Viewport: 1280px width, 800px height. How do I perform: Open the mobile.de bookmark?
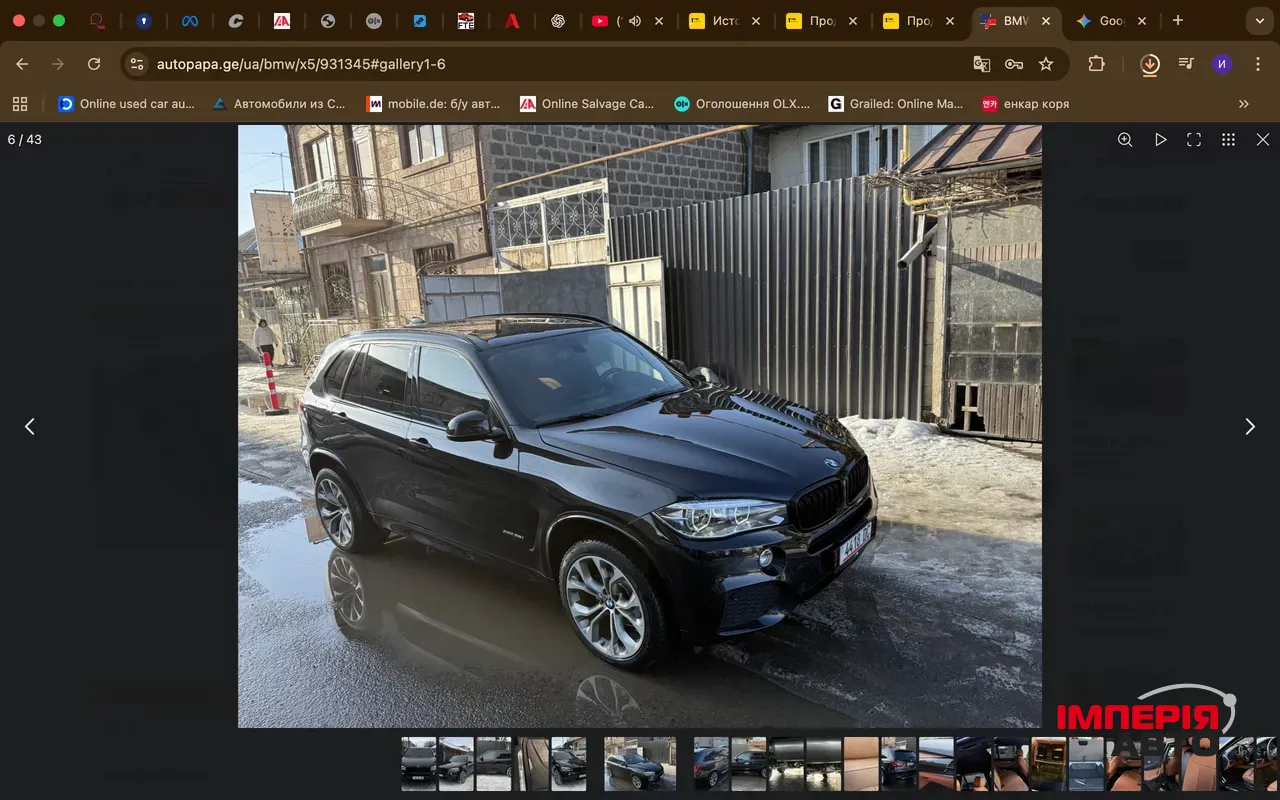434,103
